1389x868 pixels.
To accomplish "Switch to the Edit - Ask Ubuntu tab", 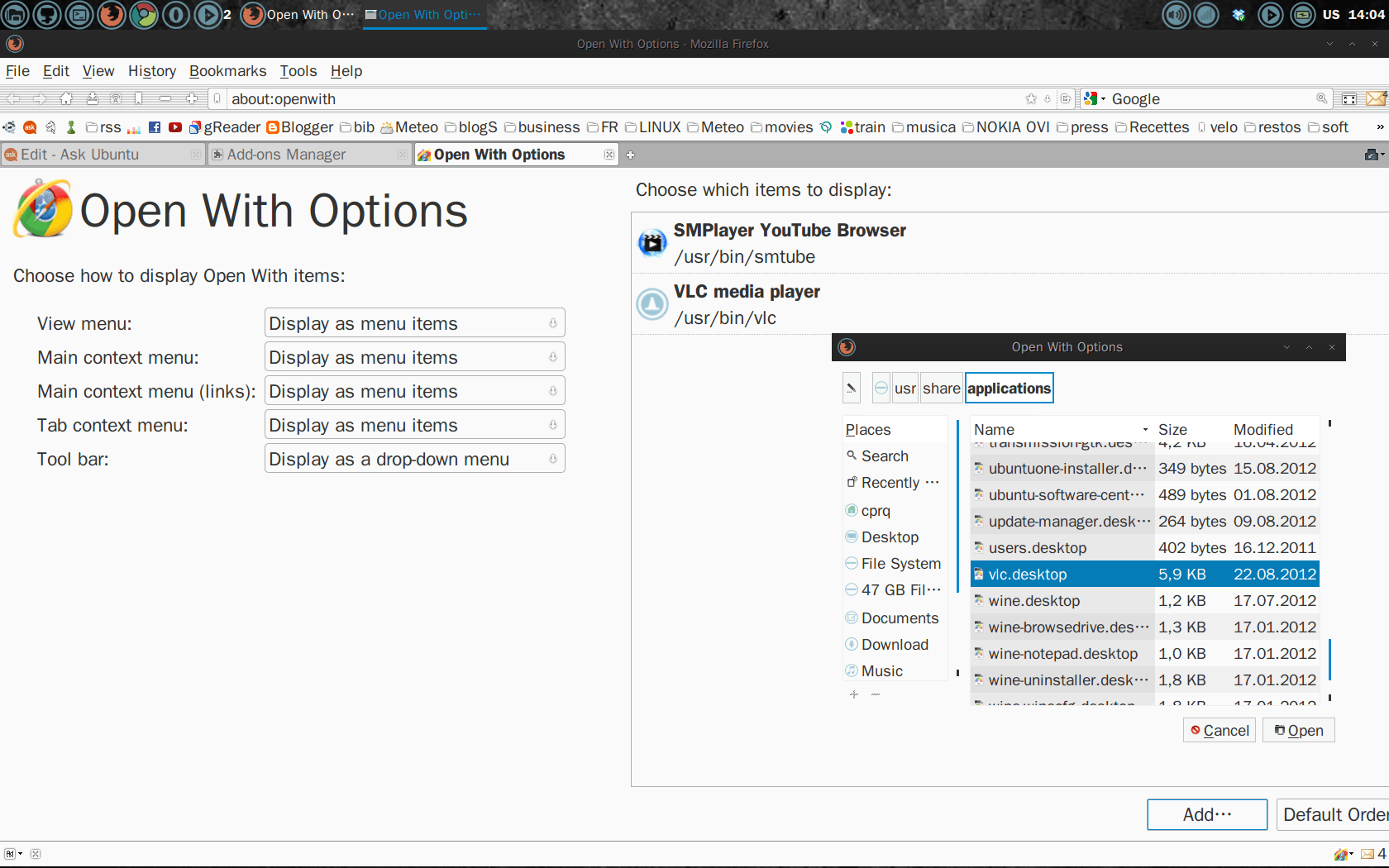I will click(103, 155).
